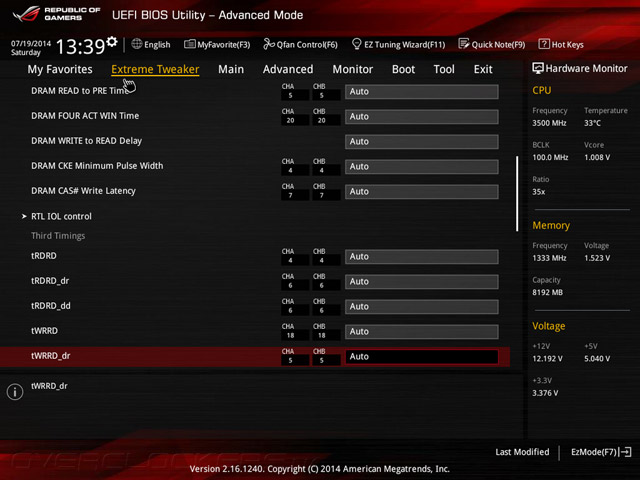
Task: Open DRAM WRITE to READ Delay Auto field
Action: pyautogui.click(x=422, y=141)
